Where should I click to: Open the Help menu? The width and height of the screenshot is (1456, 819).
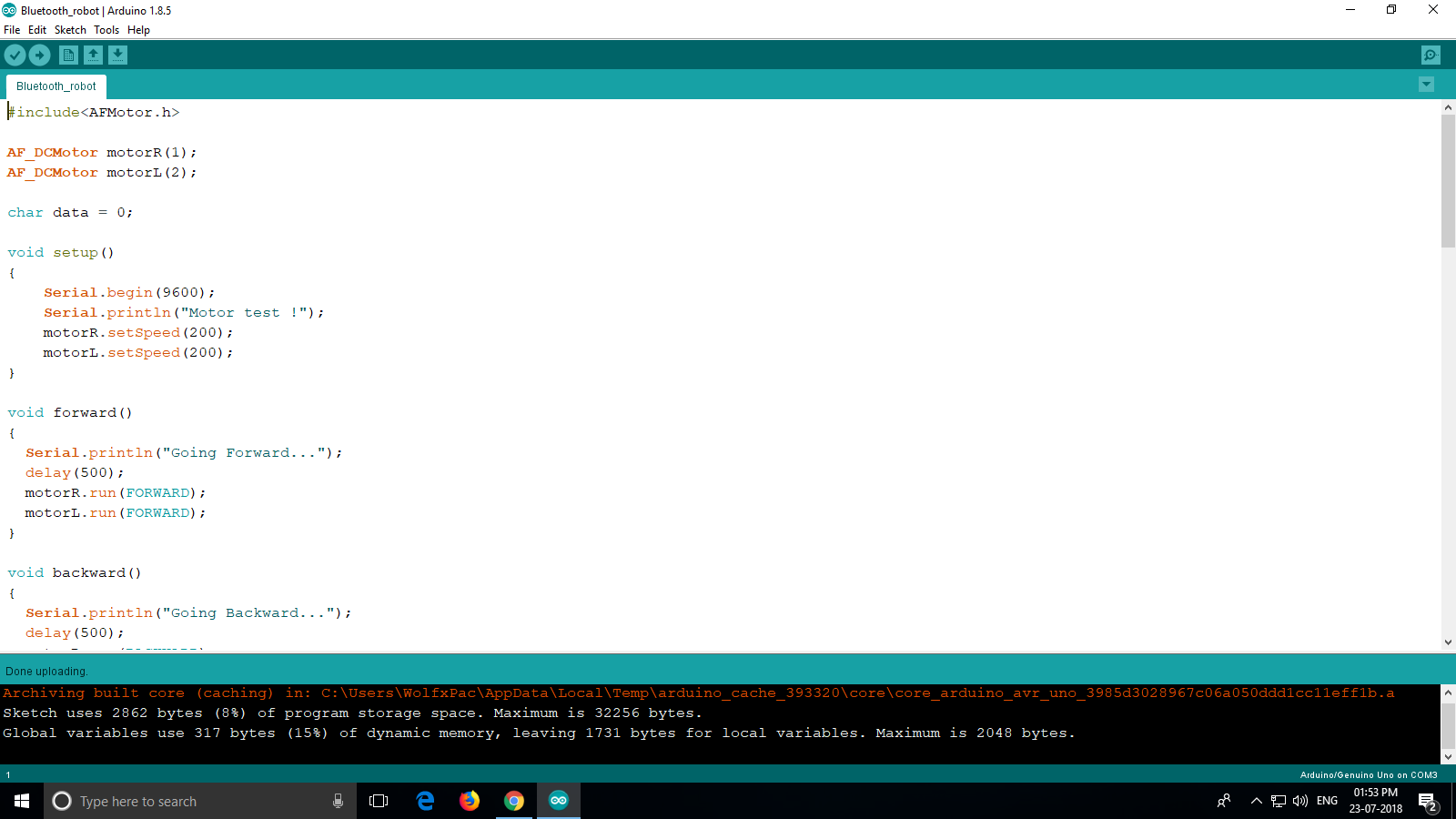(138, 30)
